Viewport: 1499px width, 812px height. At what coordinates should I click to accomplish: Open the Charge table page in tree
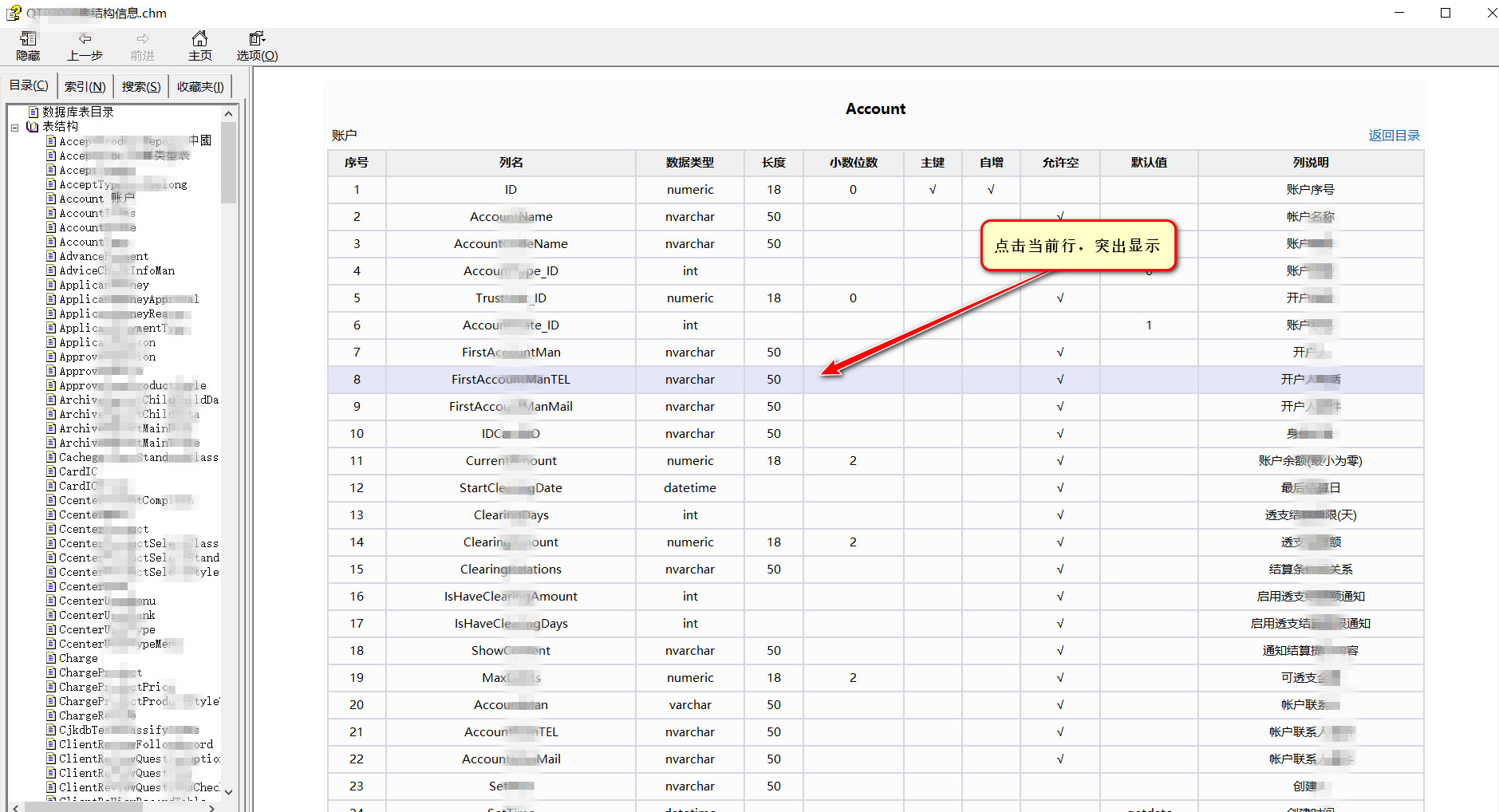tap(78, 658)
